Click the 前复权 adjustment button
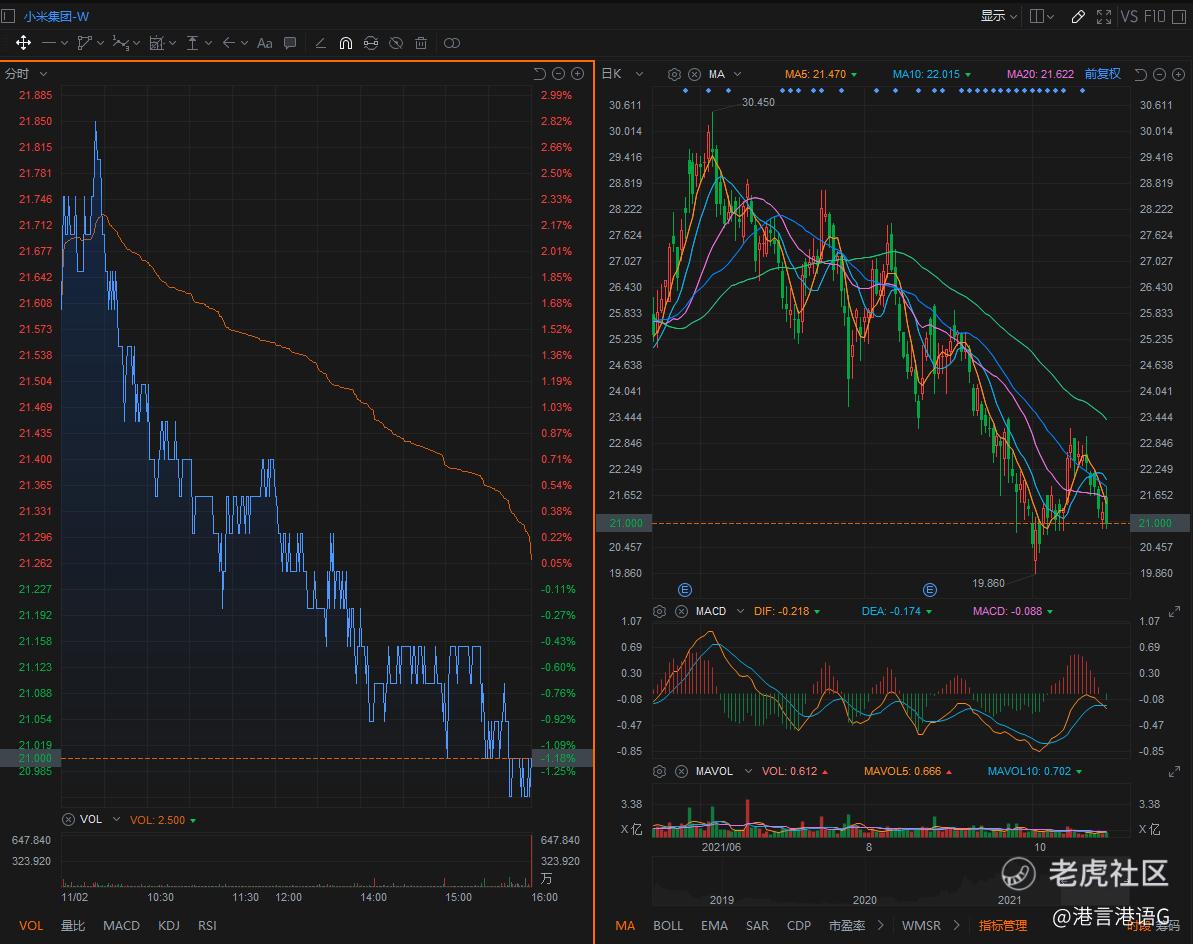The image size is (1193, 944). pos(1102,74)
